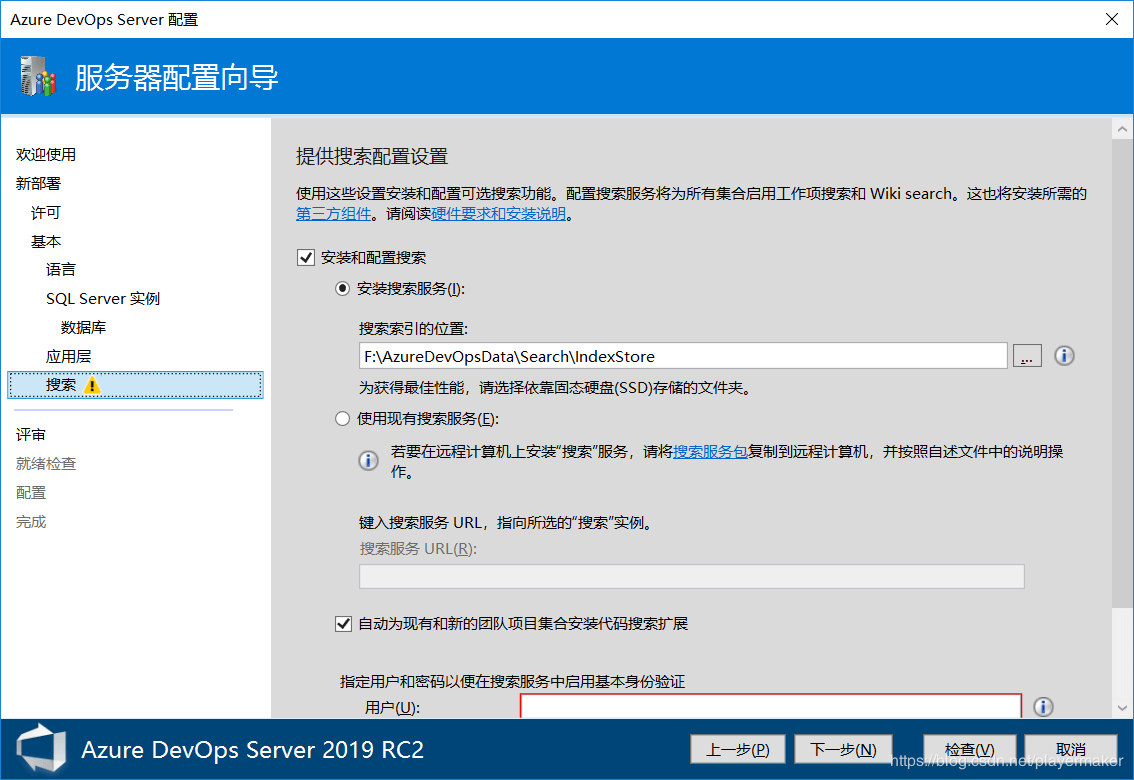Close the Azure DevOps Server configuration window

pyautogui.click(x=1112, y=19)
